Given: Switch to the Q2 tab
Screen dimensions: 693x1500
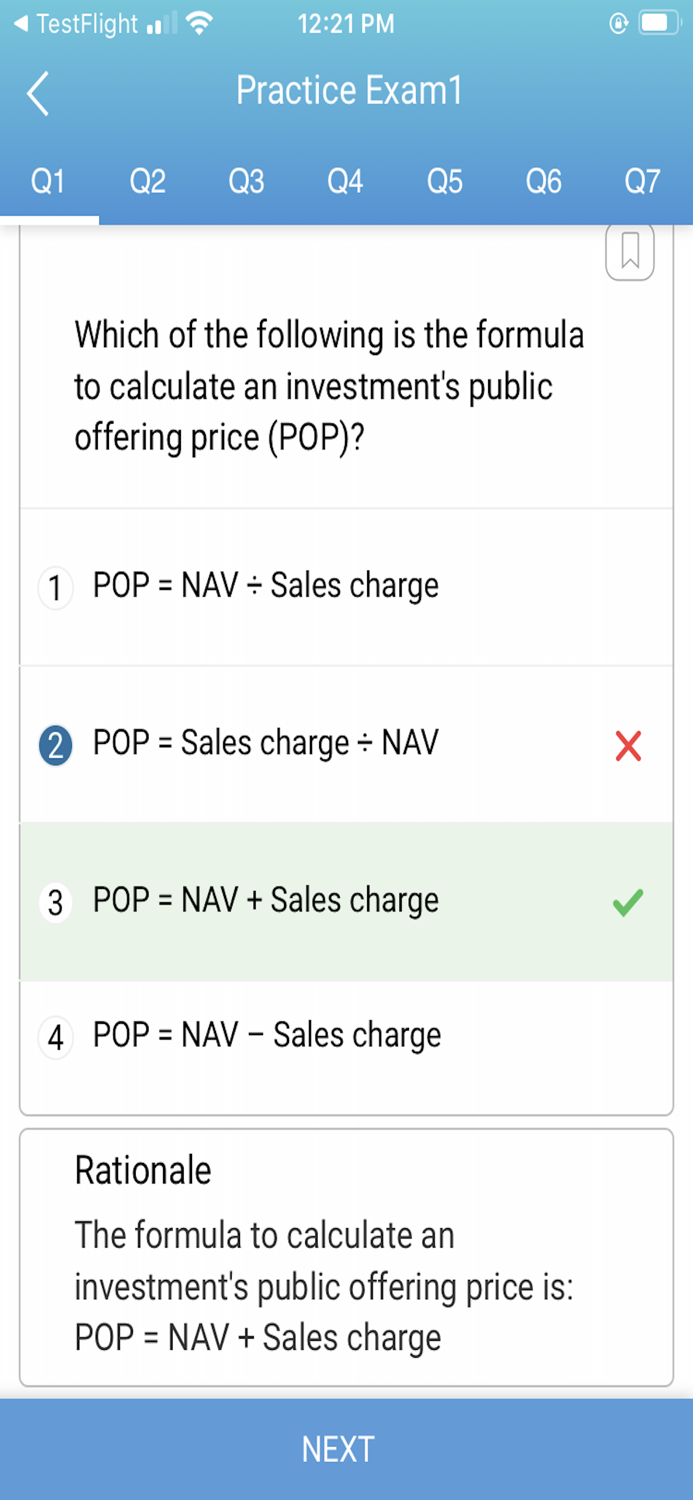Looking at the screenshot, I should click(x=148, y=182).
